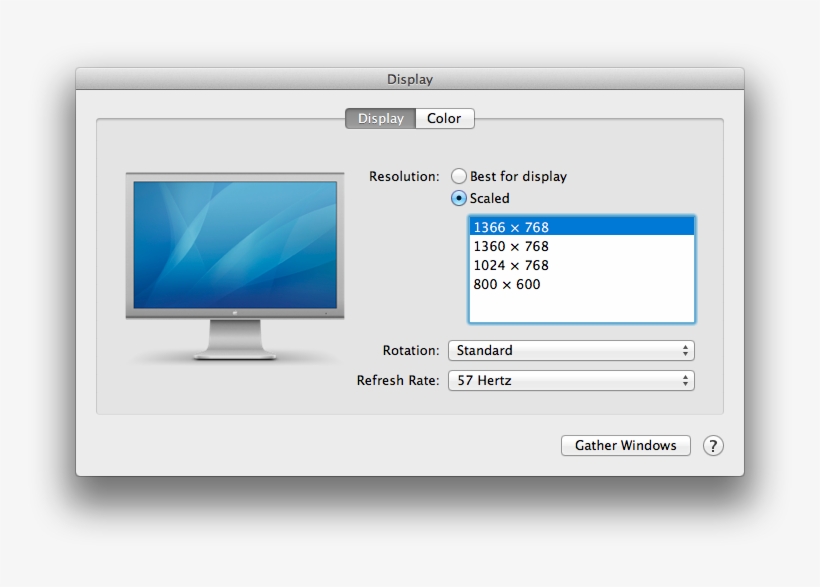Click inside the resolution list box

tap(580, 305)
